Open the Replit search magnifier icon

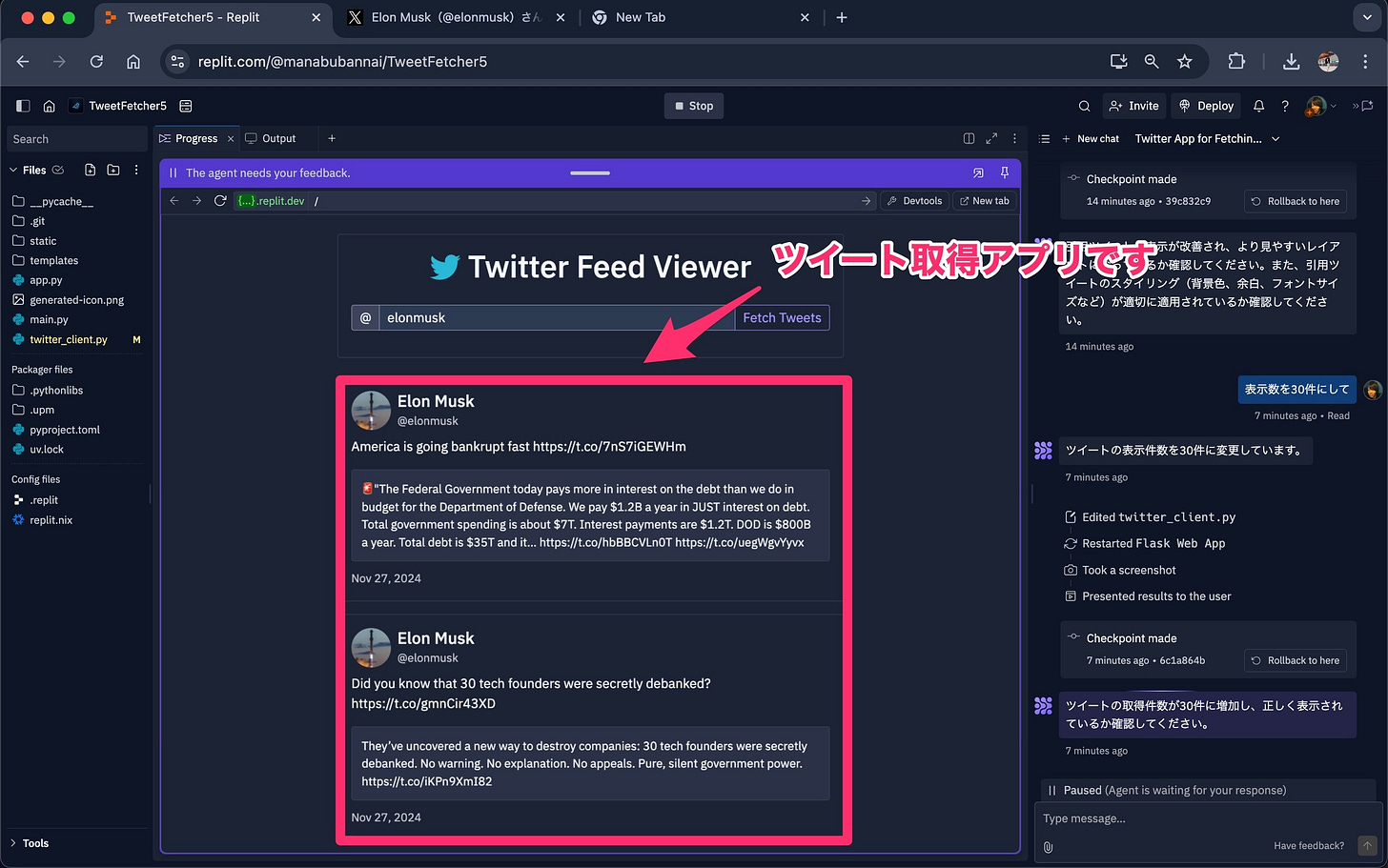click(x=1084, y=106)
